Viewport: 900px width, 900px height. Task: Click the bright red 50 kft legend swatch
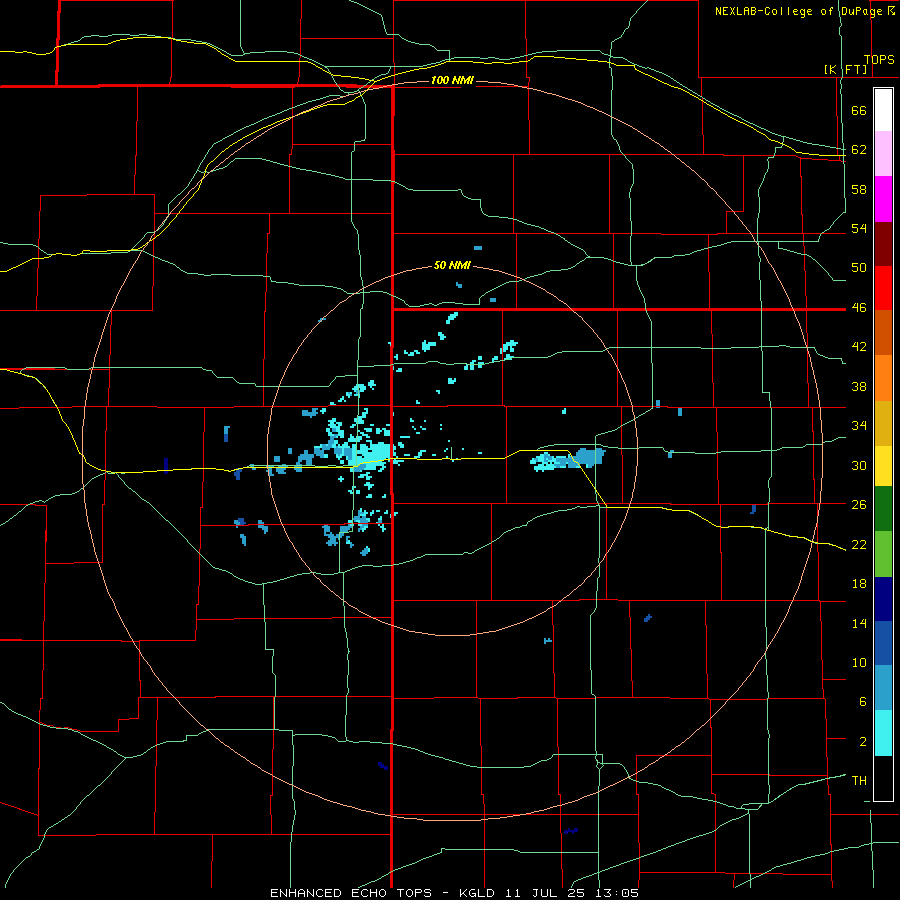883,288
